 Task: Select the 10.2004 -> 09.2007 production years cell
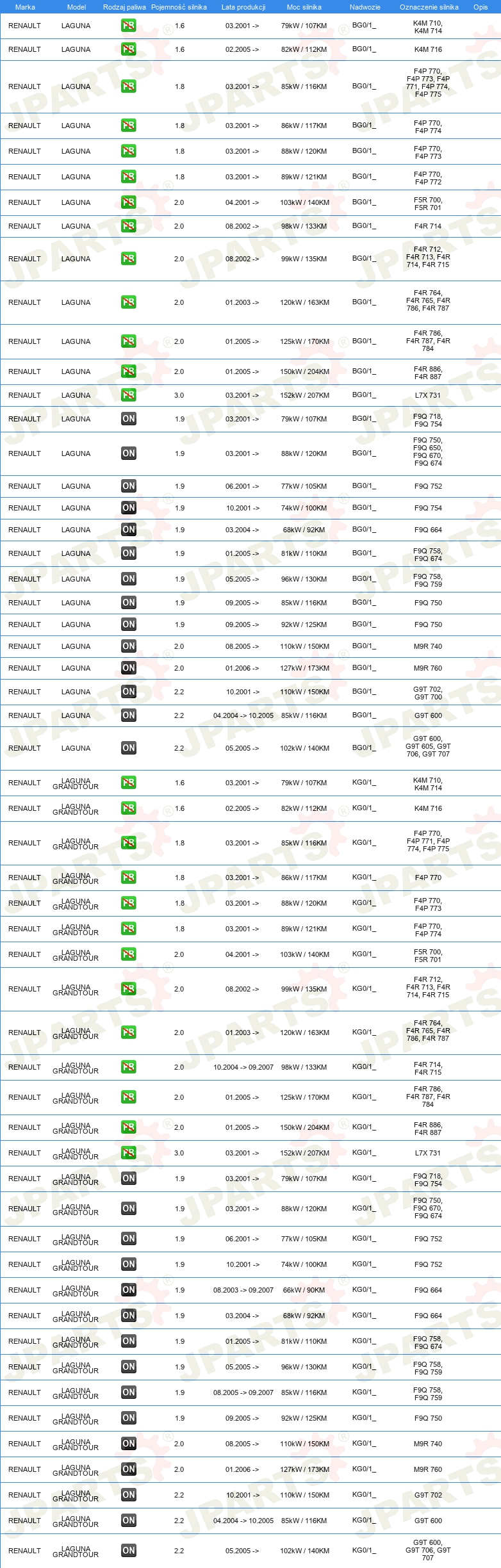243,1067
